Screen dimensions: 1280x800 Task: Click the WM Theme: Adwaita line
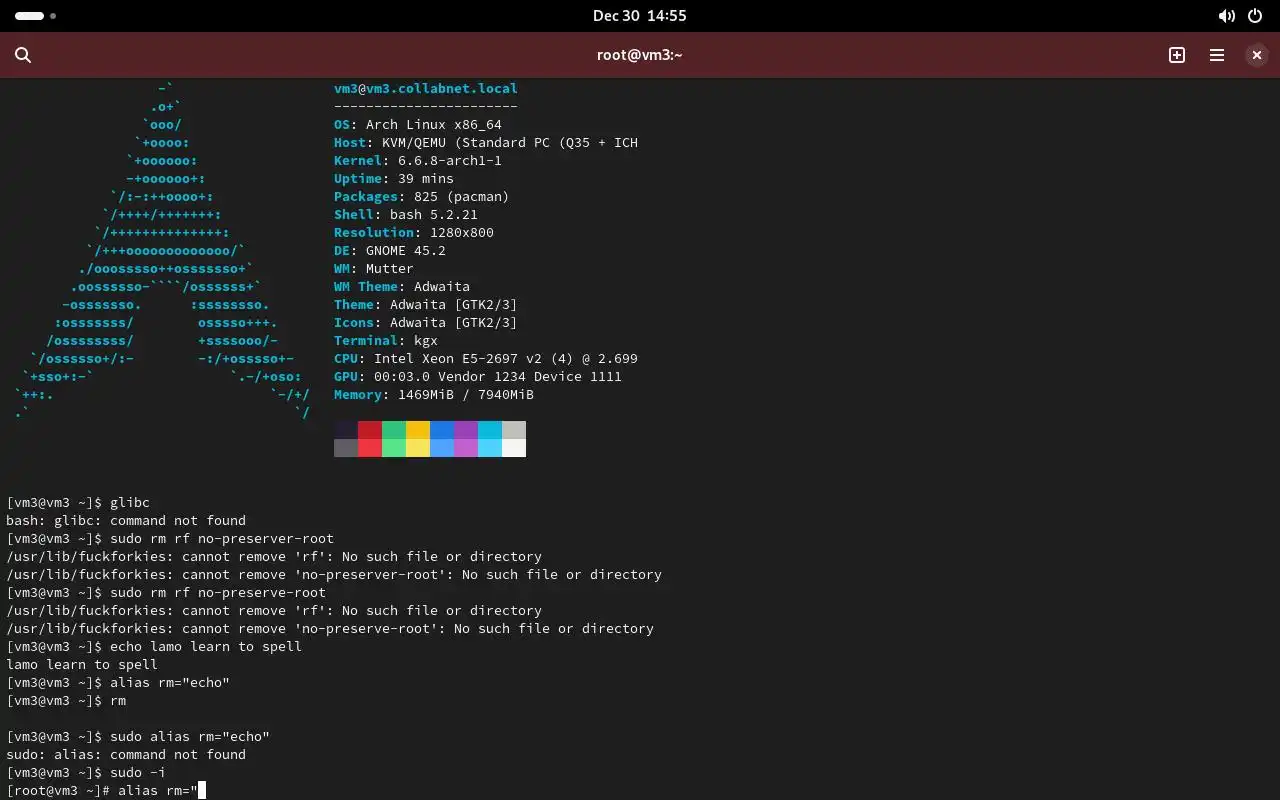(x=402, y=286)
